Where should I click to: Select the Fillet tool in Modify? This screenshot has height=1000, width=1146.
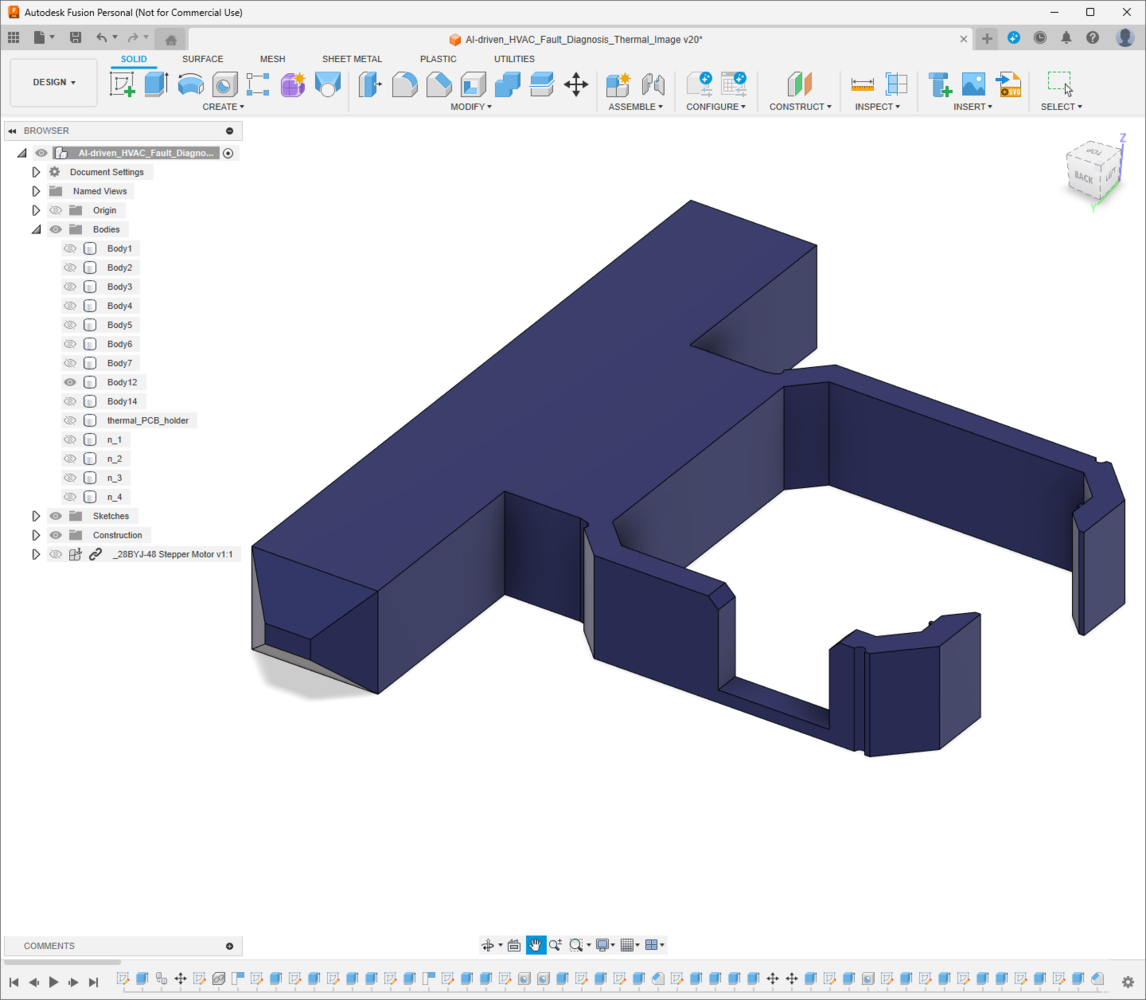(x=404, y=85)
